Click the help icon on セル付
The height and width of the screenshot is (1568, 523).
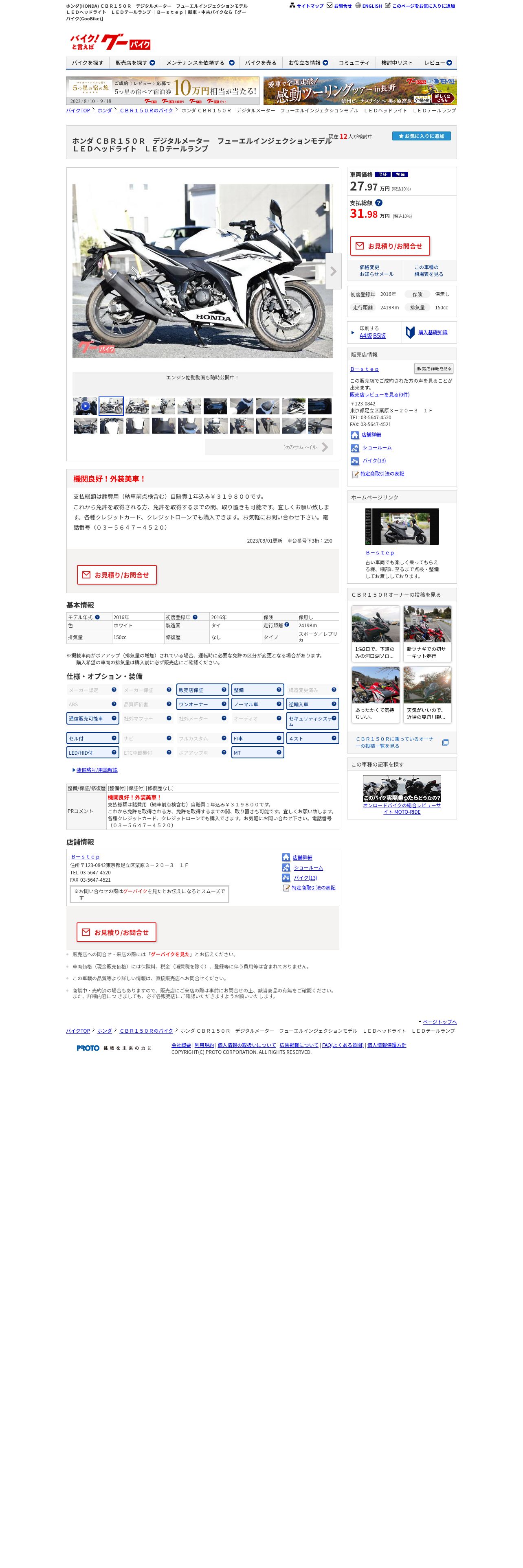114,738
